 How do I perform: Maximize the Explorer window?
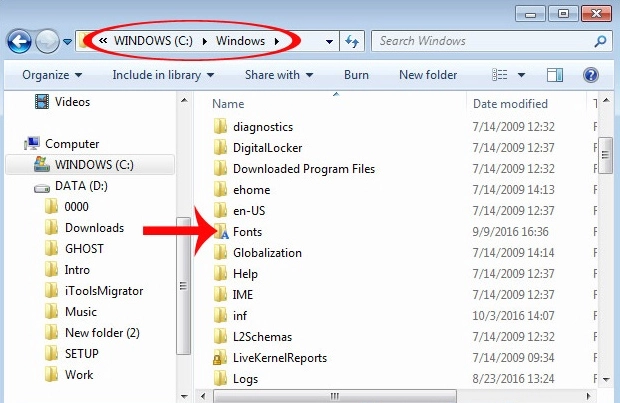[x=563, y=14]
